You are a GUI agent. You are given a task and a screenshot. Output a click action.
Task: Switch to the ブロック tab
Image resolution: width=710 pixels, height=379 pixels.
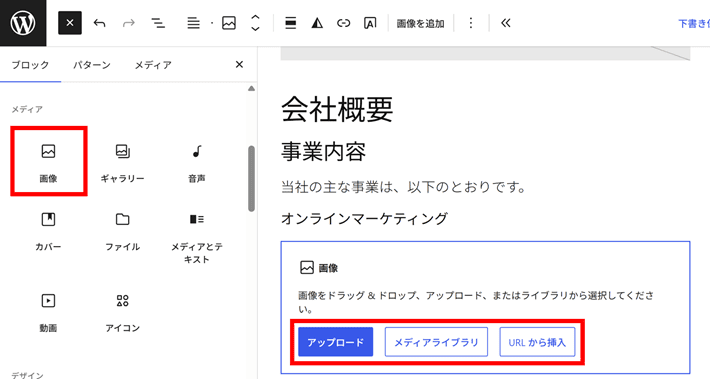[x=30, y=65]
